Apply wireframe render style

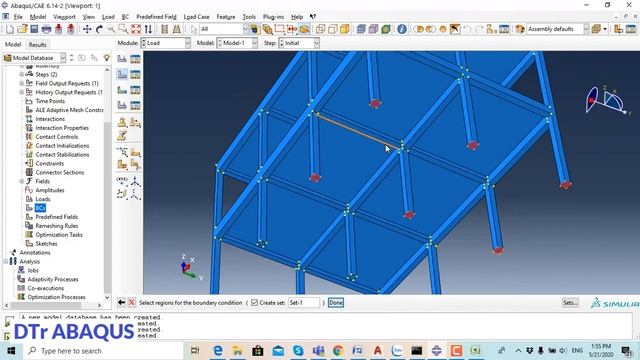tap(321, 29)
